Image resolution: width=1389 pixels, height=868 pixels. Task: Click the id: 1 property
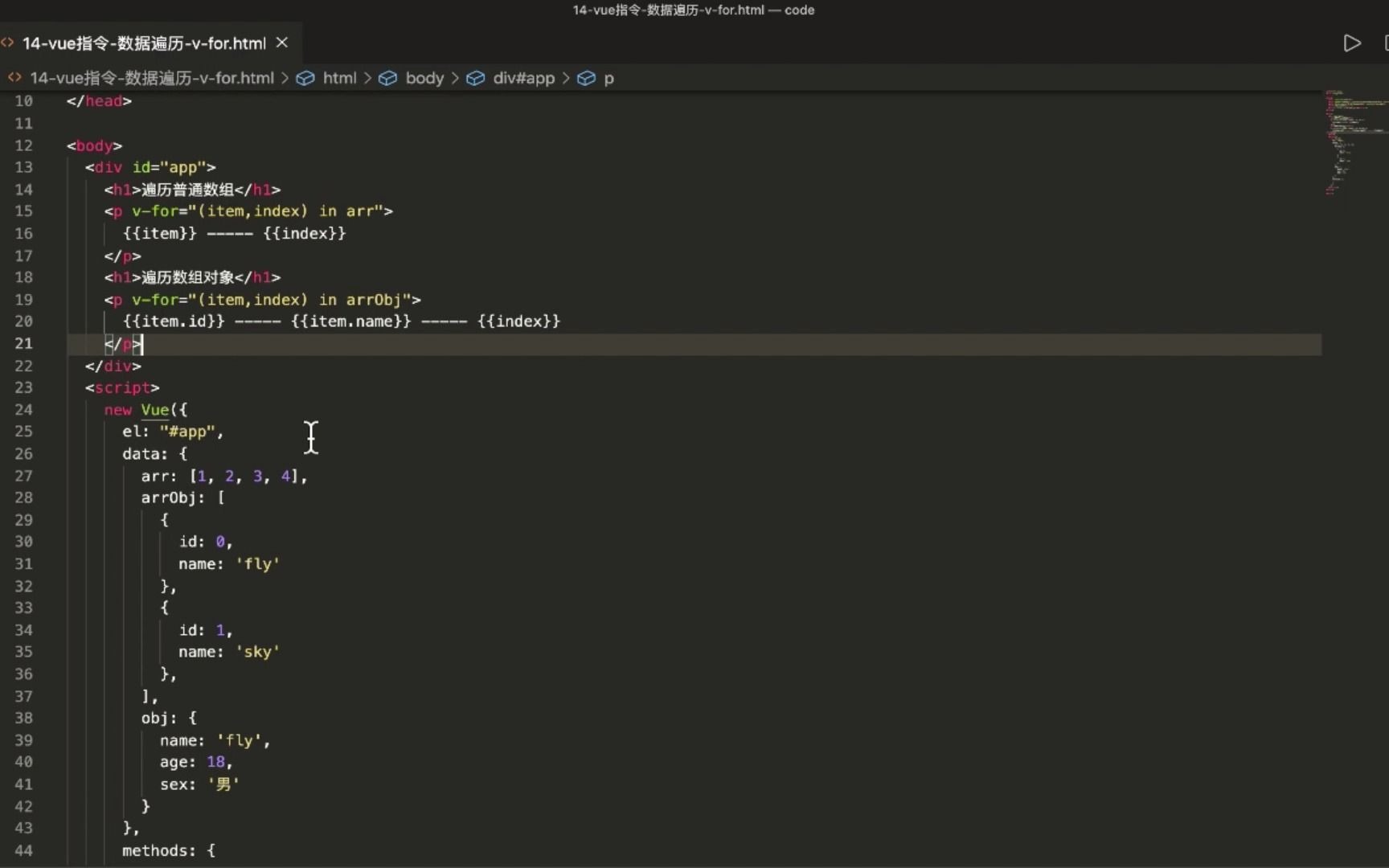tap(206, 630)
